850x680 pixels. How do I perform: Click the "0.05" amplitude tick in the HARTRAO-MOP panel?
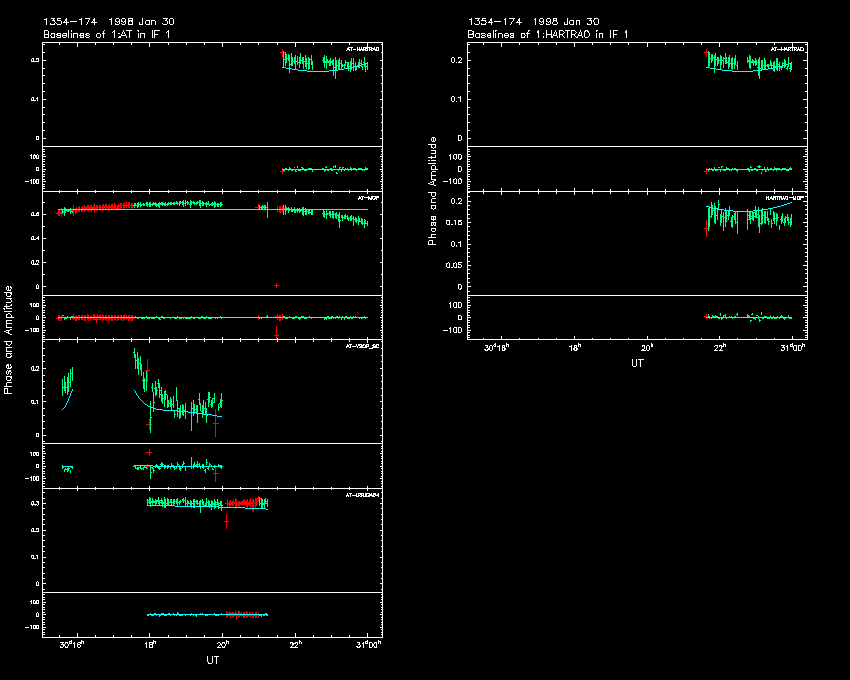[454, 265]
